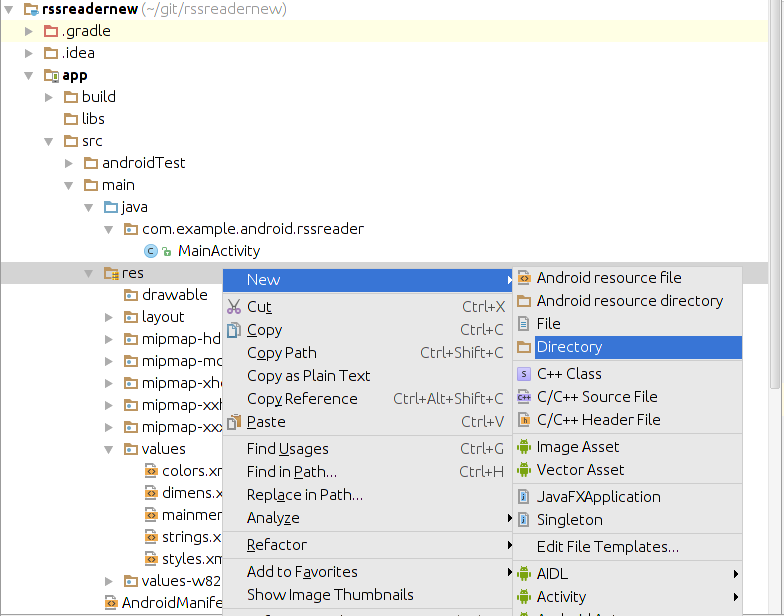Open the Activity submenu
This screenshot has width=784, height=616.
pos(628,597)
